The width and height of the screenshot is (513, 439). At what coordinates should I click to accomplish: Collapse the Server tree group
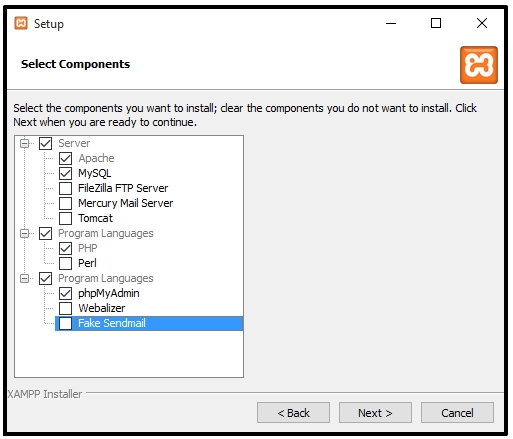(x=24, y=143)
